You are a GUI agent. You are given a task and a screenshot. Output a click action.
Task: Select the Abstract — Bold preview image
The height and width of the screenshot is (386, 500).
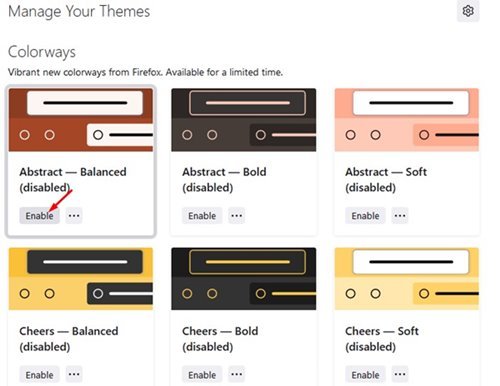244,120
